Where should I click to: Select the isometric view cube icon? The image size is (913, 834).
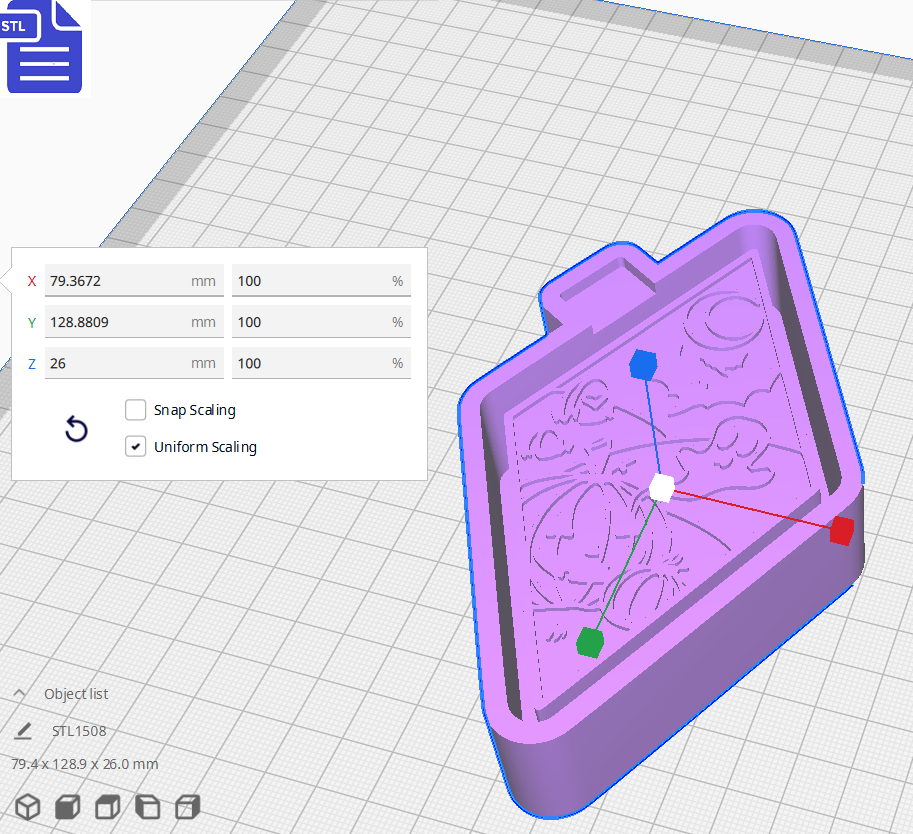click(x=27, y=807)
